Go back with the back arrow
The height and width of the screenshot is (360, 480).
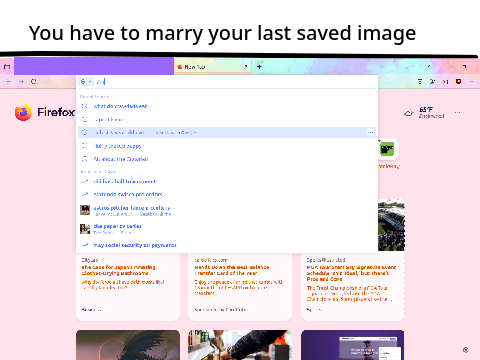(8, 81)
